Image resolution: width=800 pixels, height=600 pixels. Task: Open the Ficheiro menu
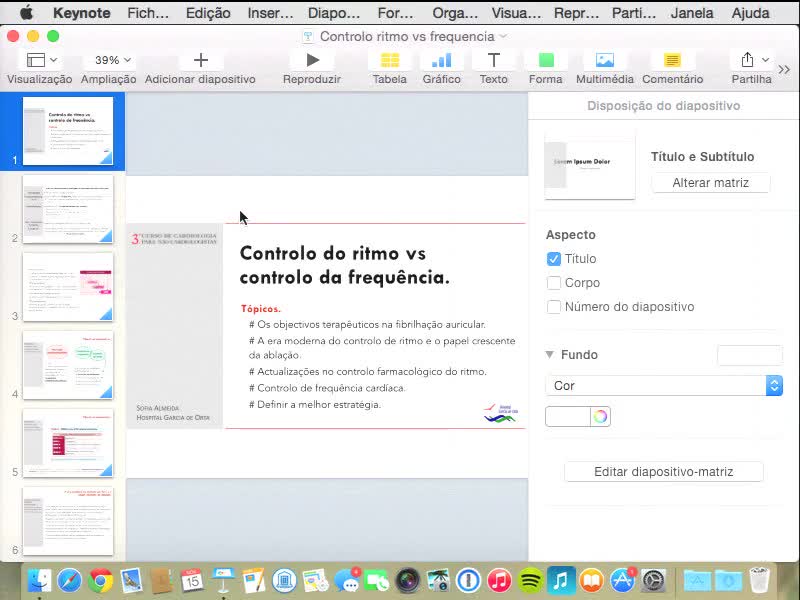[148, 13]
